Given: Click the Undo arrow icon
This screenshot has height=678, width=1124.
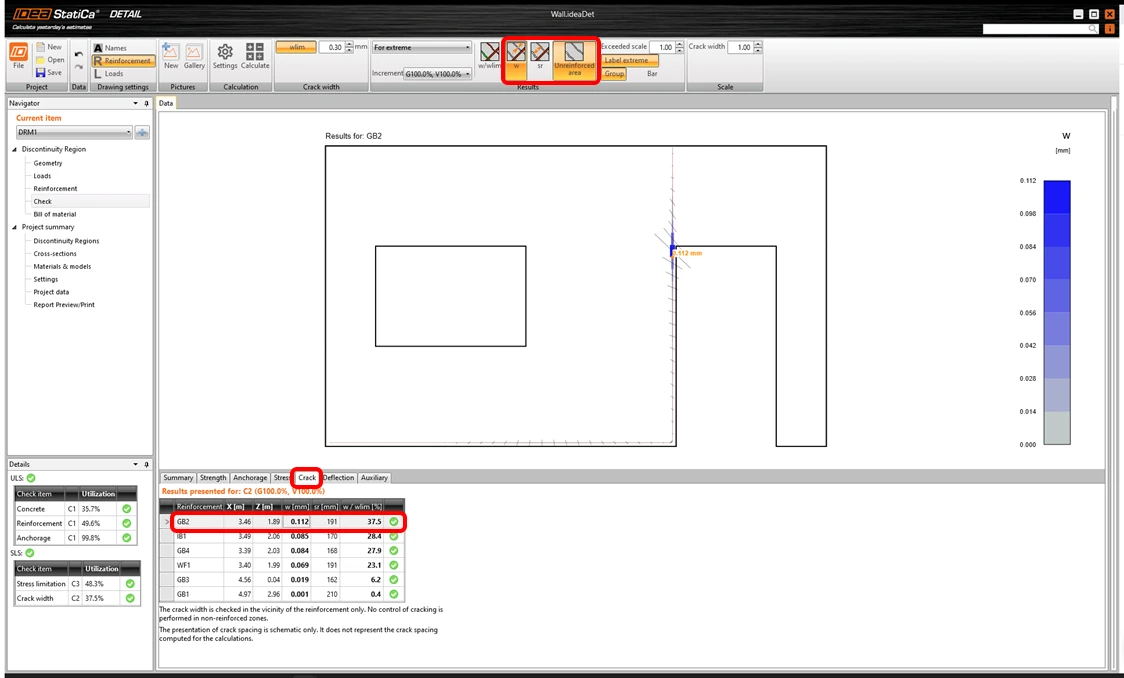Looking at the screenshot, I should click(x=79, y=54).
